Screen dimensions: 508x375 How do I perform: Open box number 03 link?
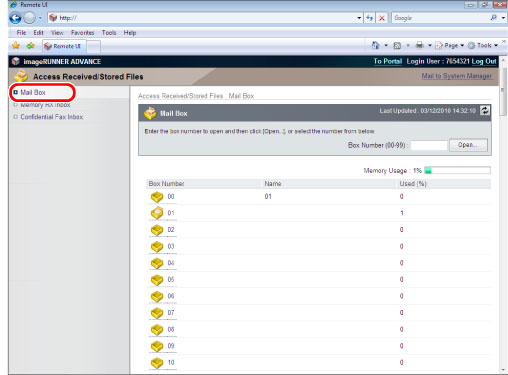(171, 246)
